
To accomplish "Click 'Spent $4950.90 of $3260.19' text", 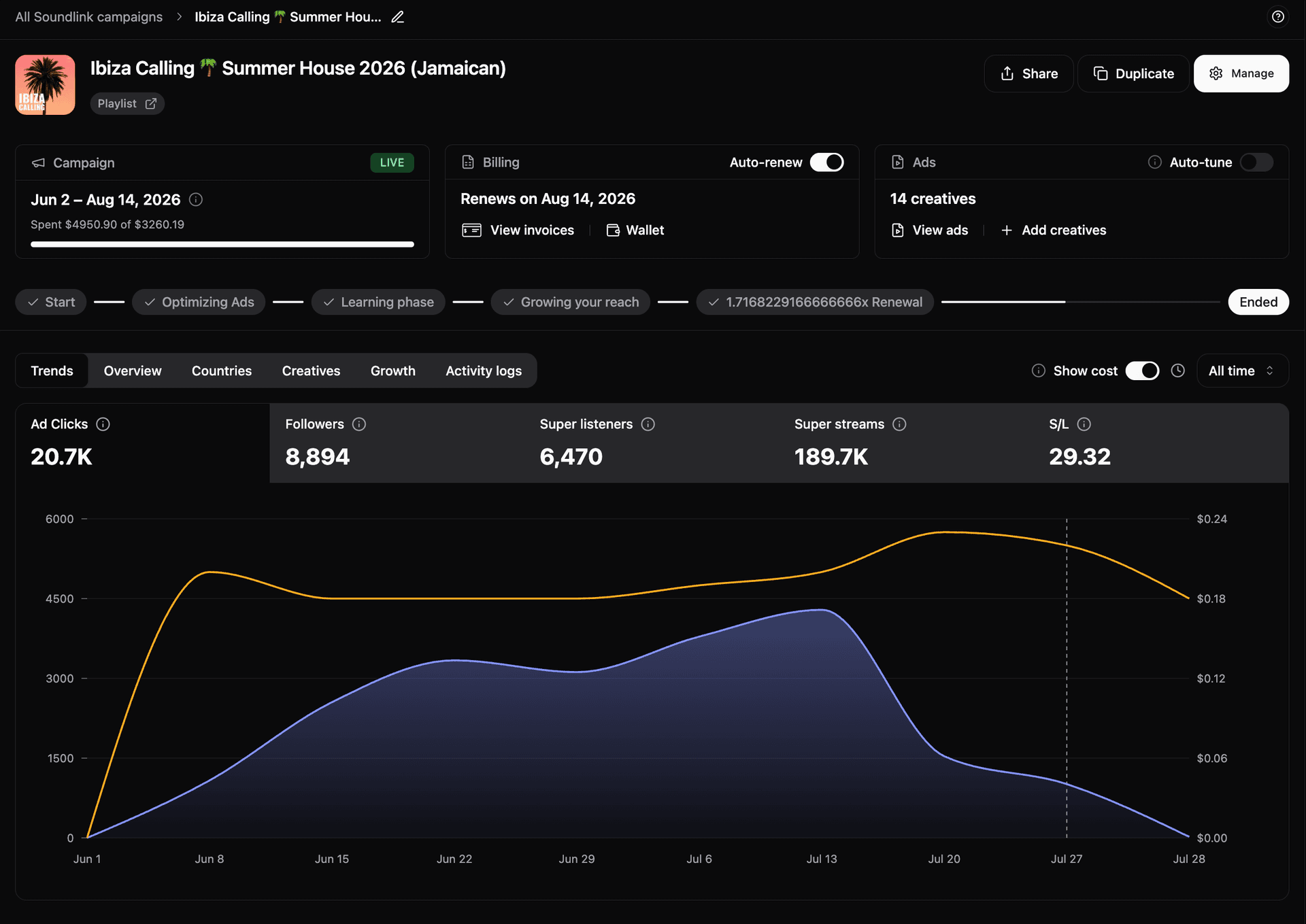I will click(107, 224).
